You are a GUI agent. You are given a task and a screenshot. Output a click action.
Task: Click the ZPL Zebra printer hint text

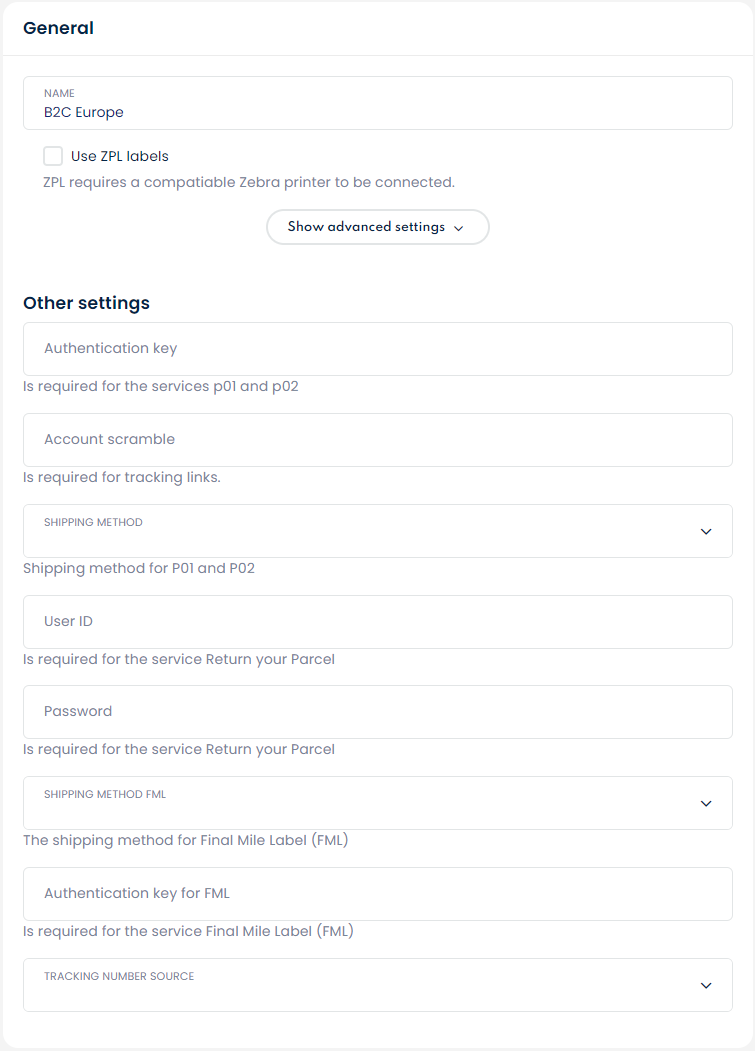[x=249, y=182]
